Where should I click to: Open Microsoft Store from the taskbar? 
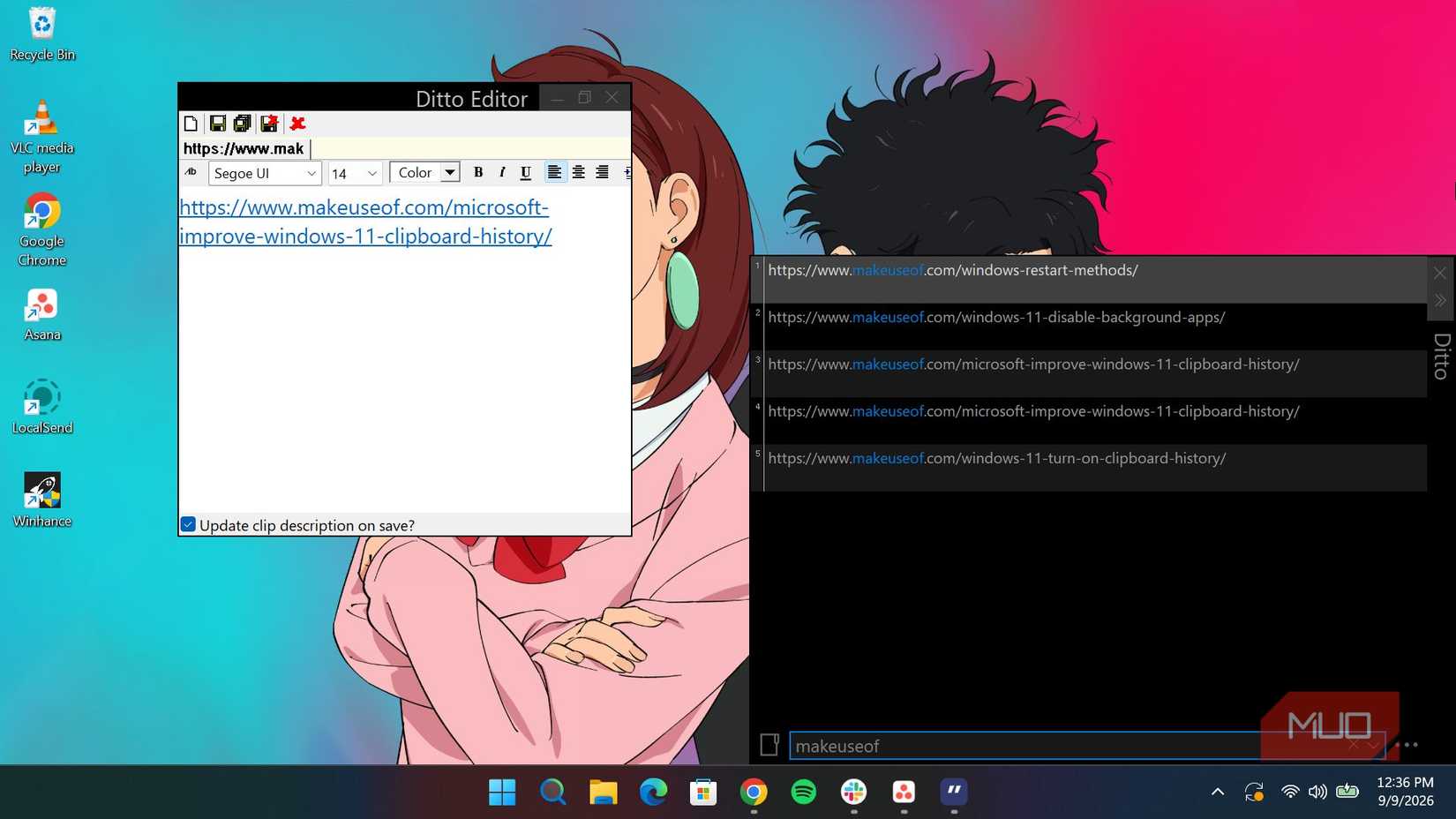[703, 793]
